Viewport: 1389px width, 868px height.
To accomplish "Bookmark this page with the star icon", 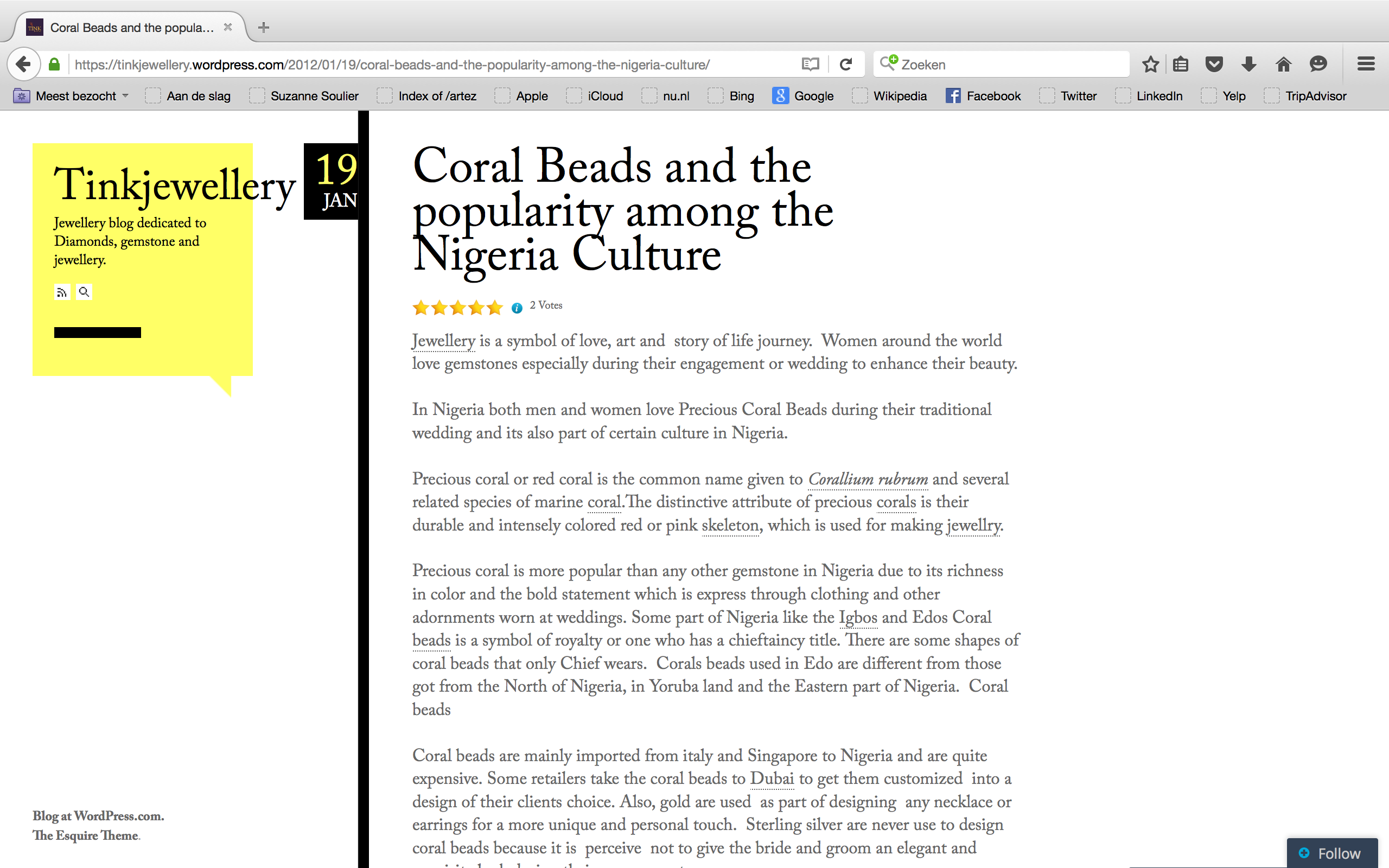I will click(x=1150, y=65).
